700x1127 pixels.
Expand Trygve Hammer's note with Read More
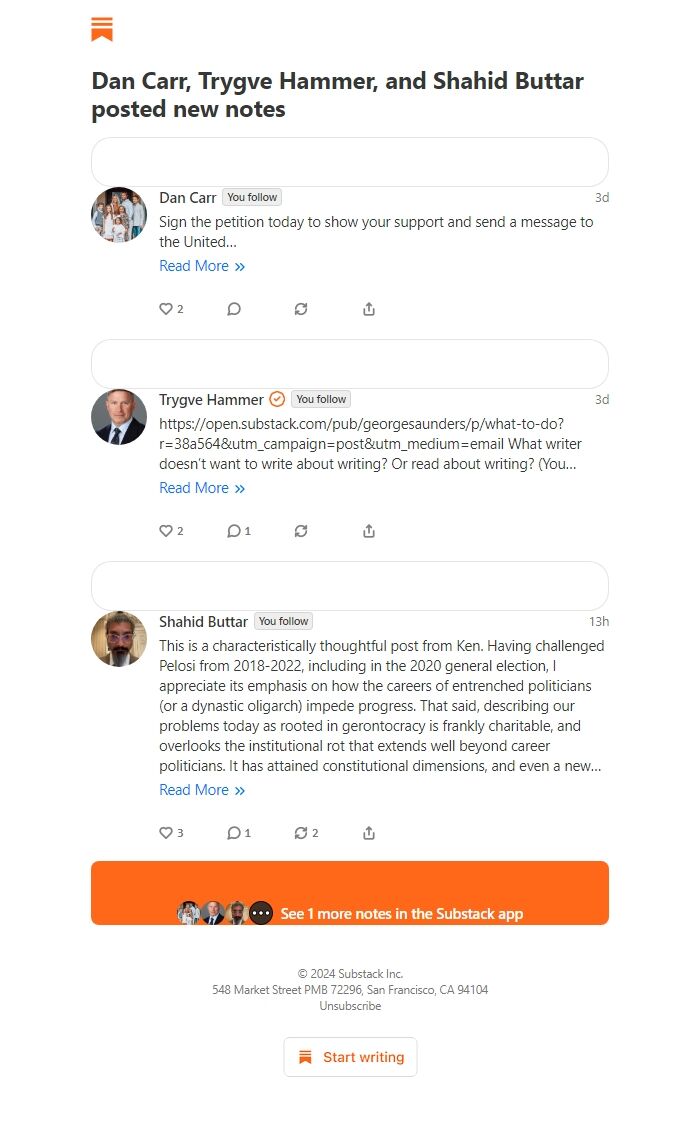tap(202, 488)
